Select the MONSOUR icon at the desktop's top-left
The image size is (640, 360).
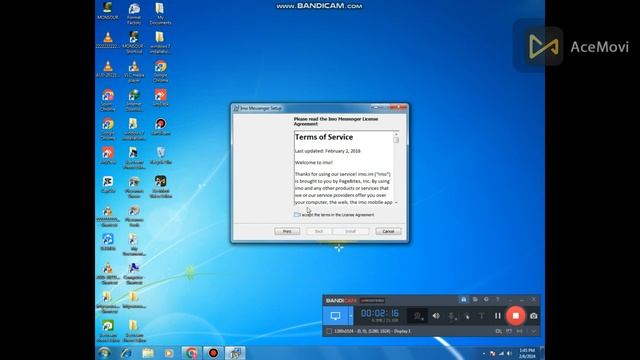pos(108,11)
